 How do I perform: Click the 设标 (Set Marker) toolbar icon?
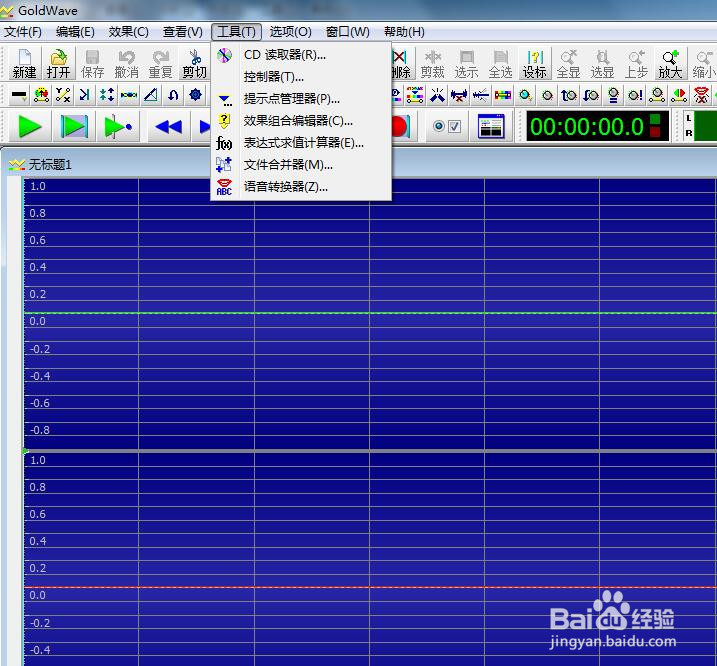pos(535,64)
